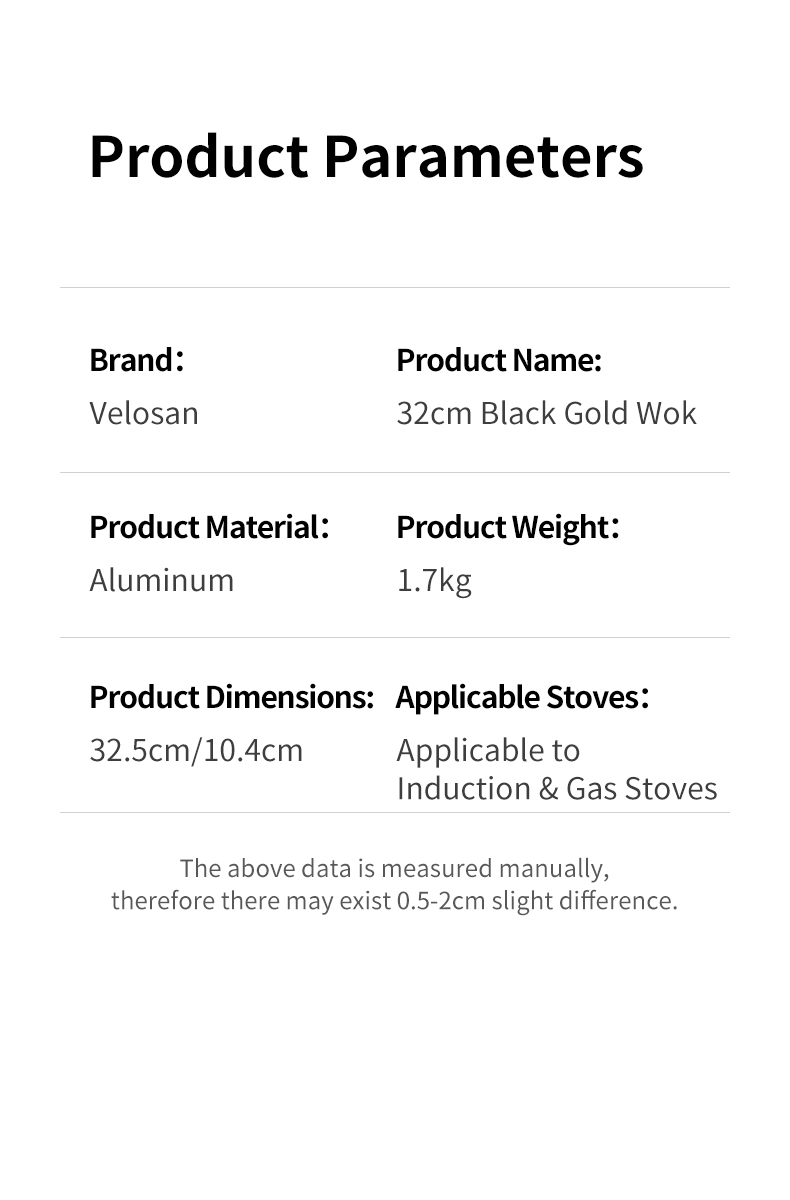
Task: Click the divider under the Brand row
Action: 395,472
